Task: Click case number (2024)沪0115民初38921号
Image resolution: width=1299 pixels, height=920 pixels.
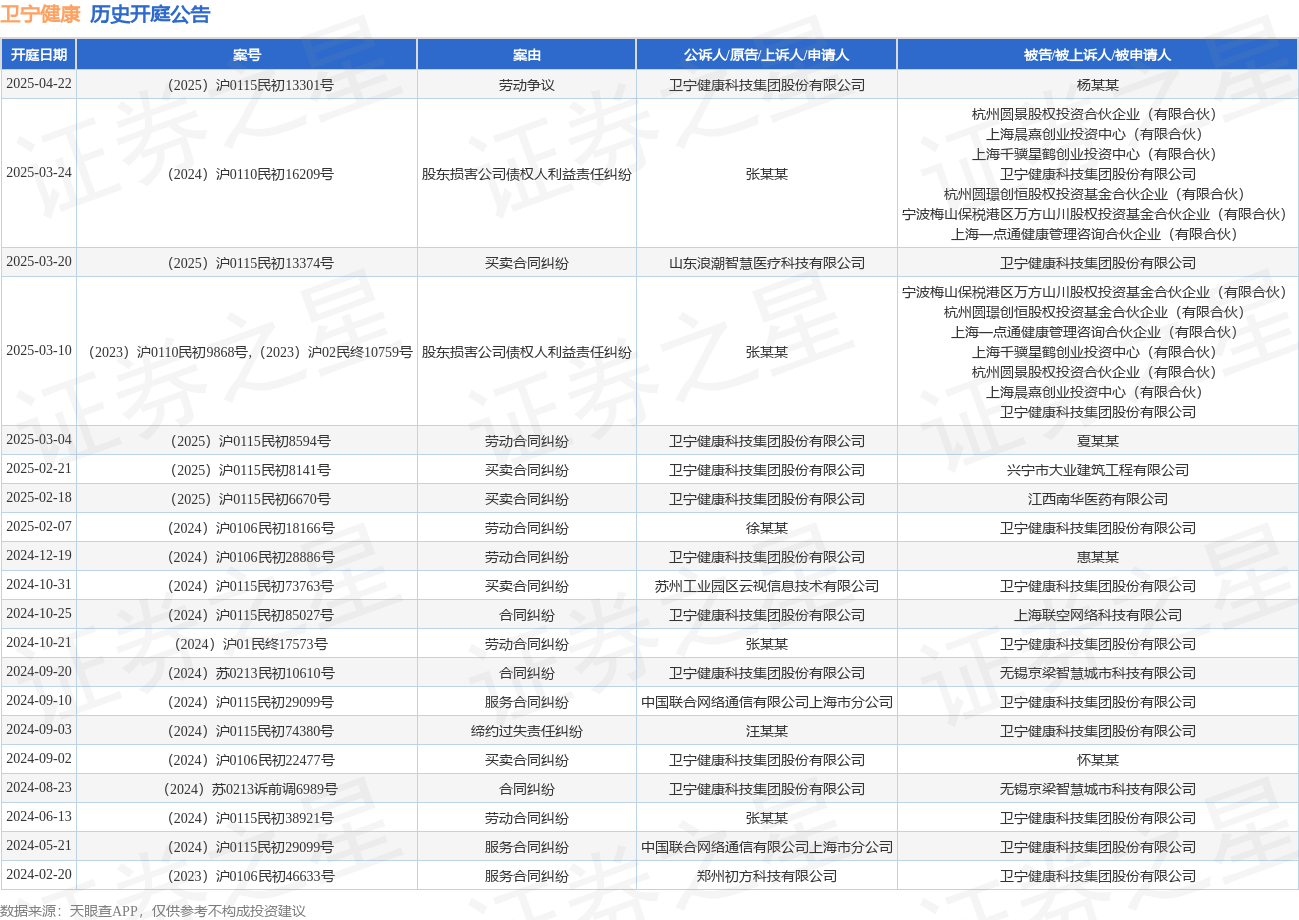Action: point(247,818)
